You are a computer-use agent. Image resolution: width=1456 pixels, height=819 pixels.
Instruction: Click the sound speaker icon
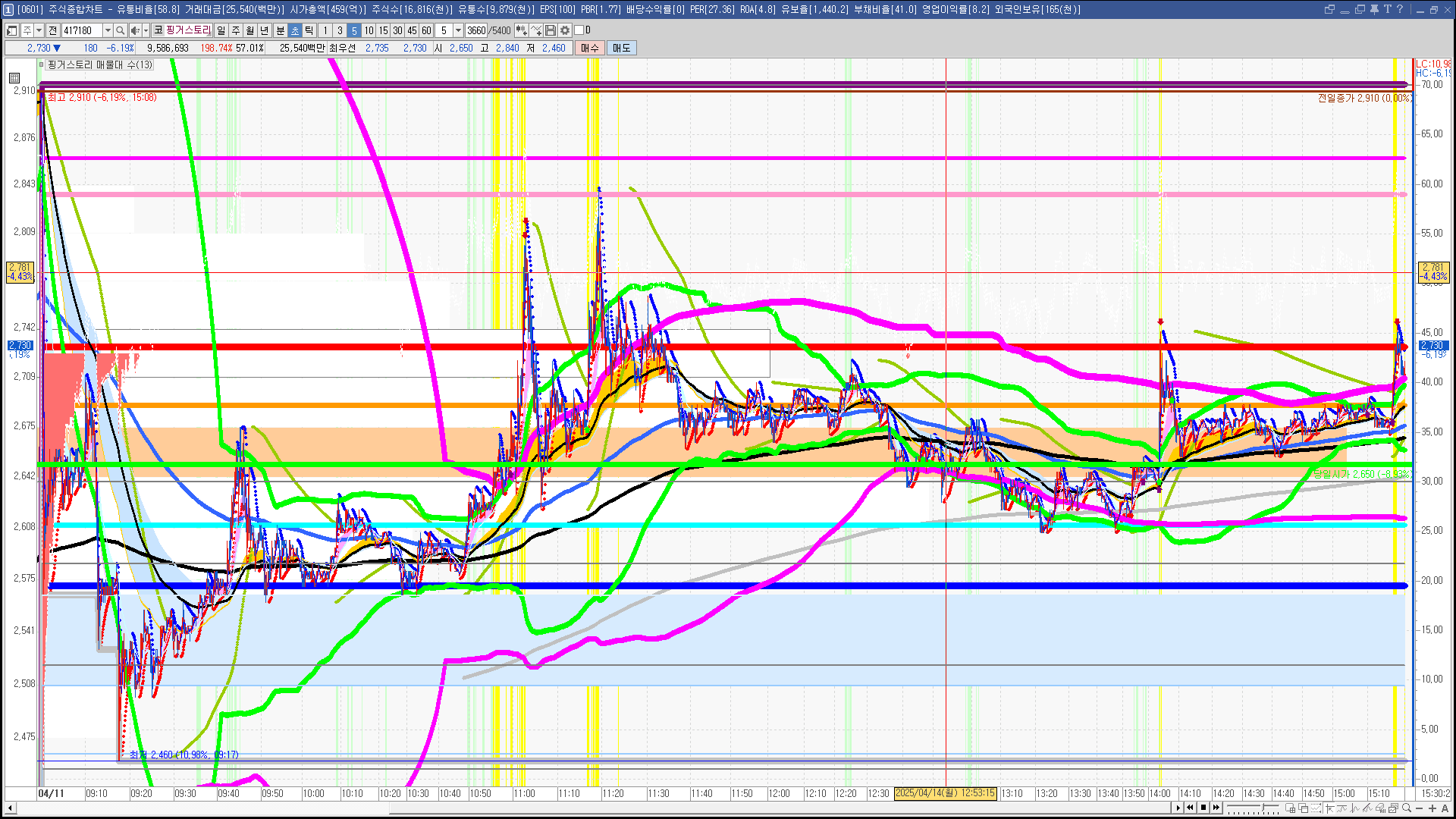[x=134, y=30]
